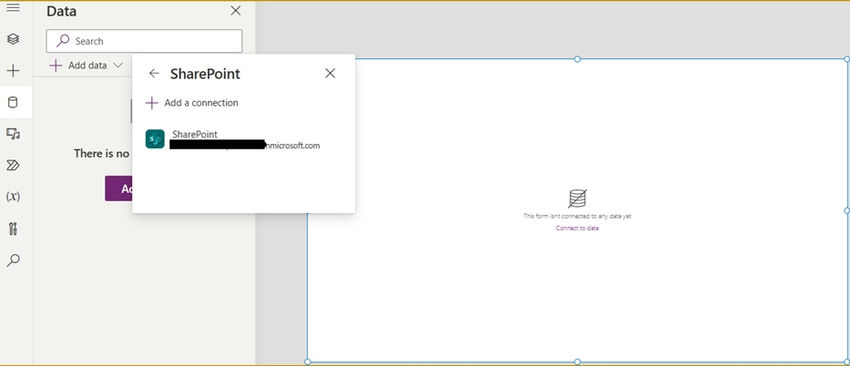
Task: Close the SharePoint connection popup
Action: tap(330, 73)
